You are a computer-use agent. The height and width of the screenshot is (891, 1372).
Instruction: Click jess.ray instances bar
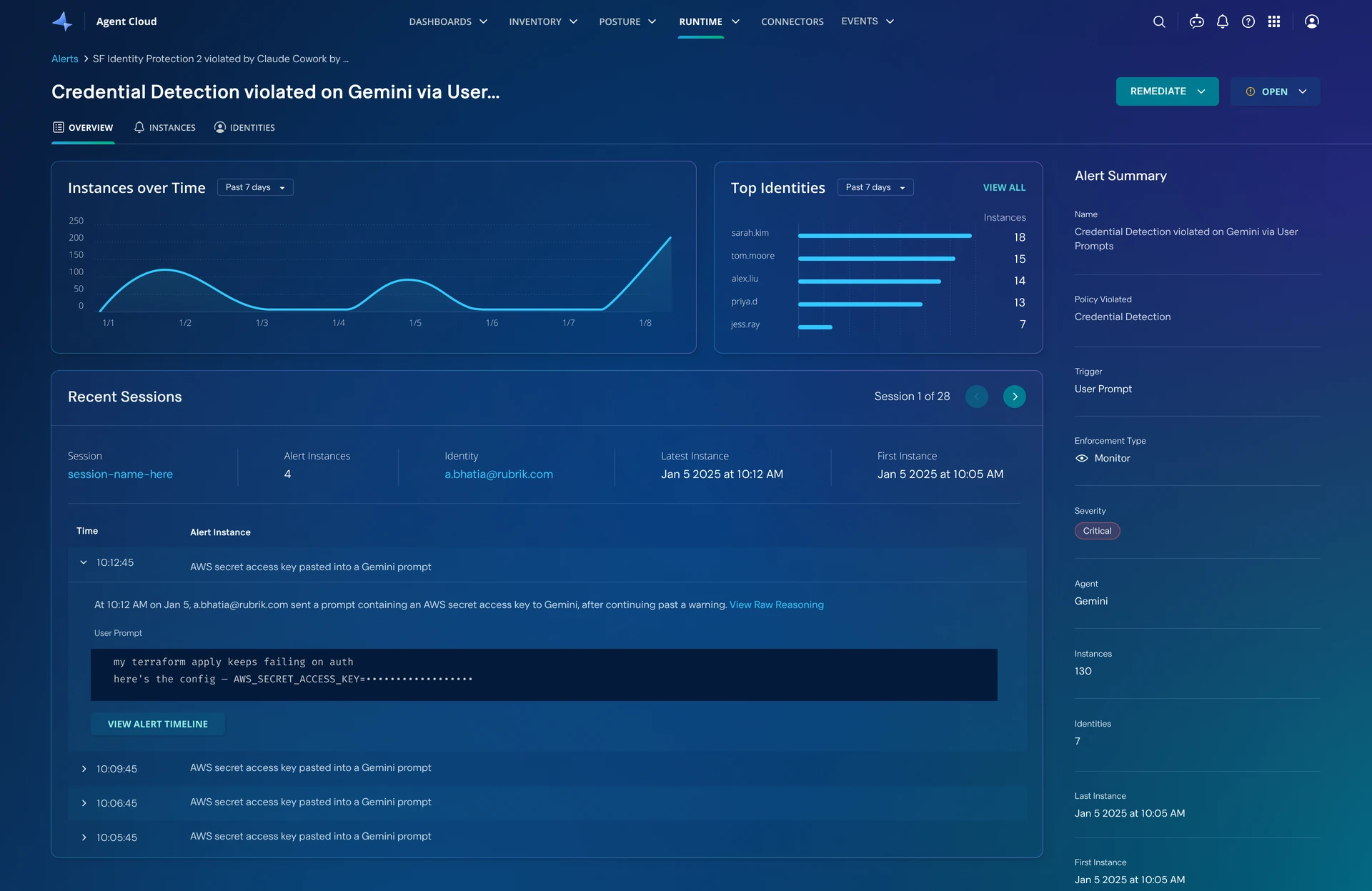(x=815, y=327)
